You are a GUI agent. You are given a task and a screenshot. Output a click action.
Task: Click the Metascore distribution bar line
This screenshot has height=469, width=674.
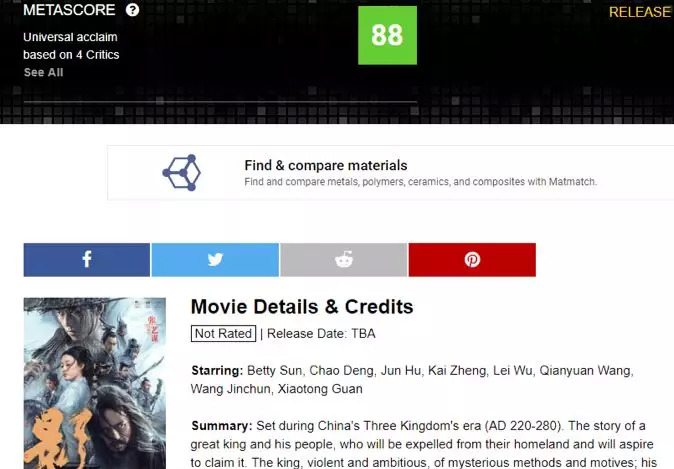pyautogui.click(x=220, y=102)
